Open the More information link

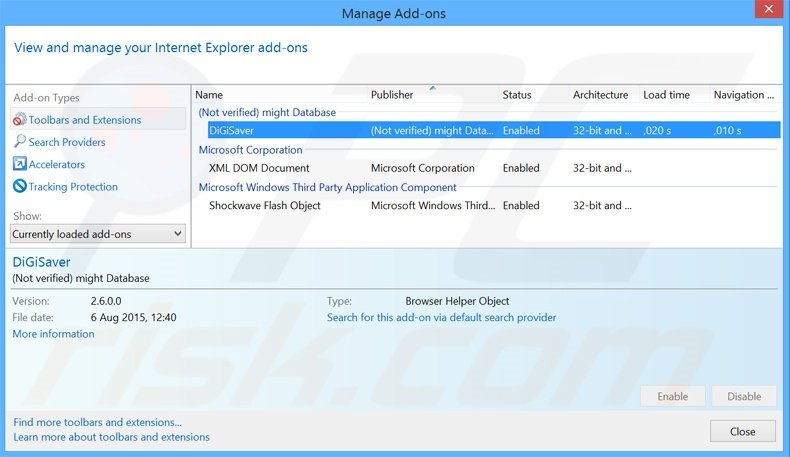[x=53, y=334]
